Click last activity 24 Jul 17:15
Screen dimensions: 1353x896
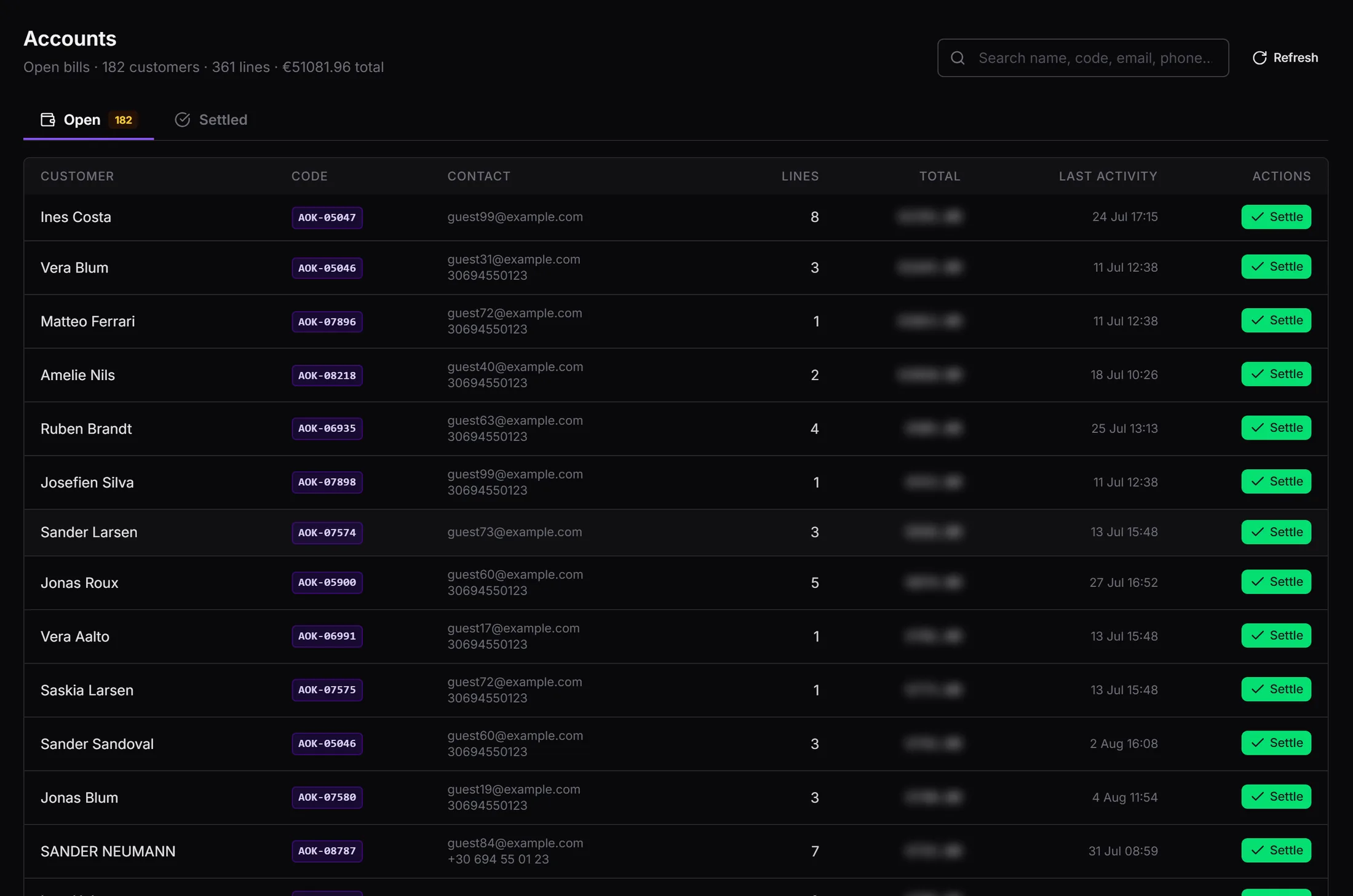1125,217
